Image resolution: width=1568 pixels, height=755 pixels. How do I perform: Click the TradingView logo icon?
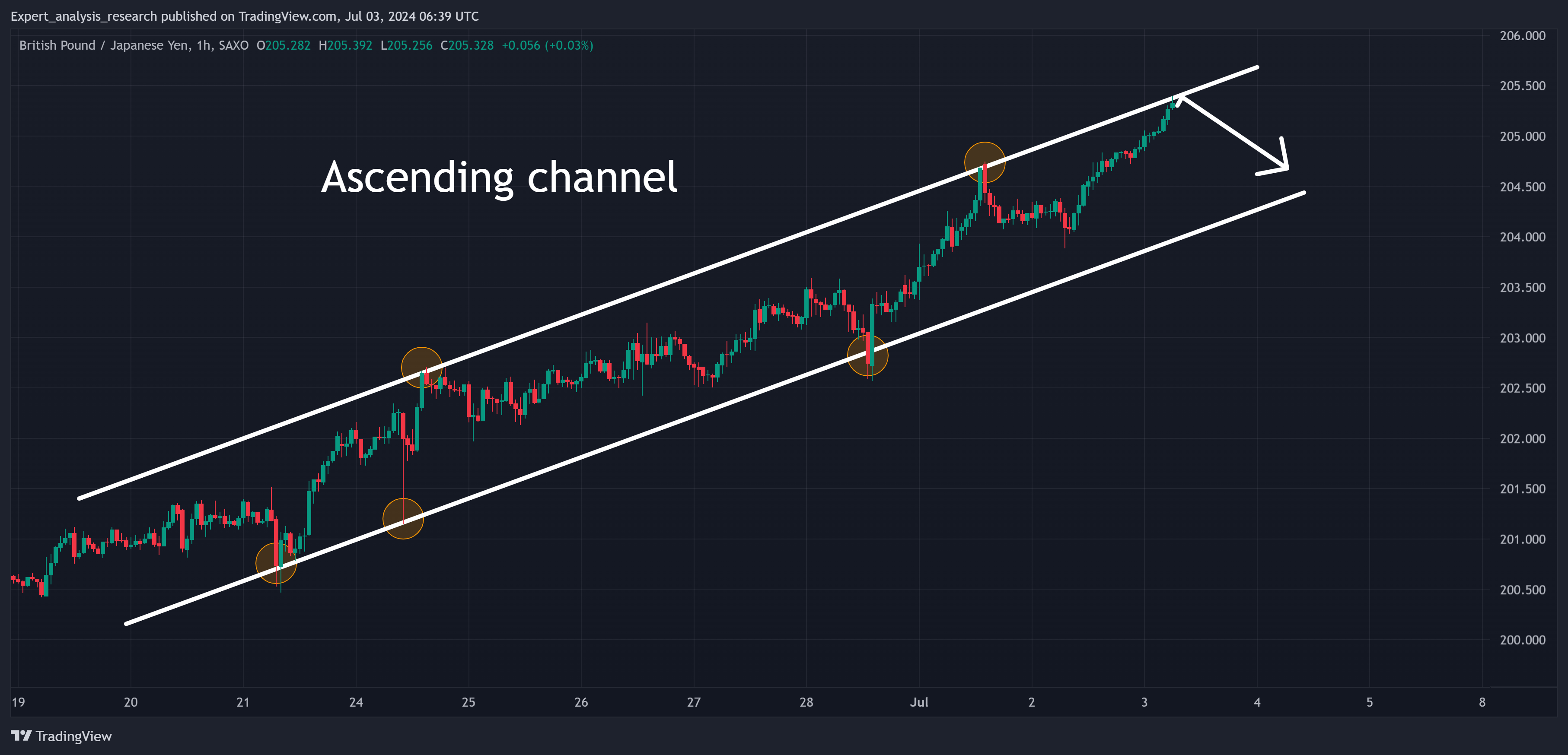pyautogui.click(x=21, y=736)
